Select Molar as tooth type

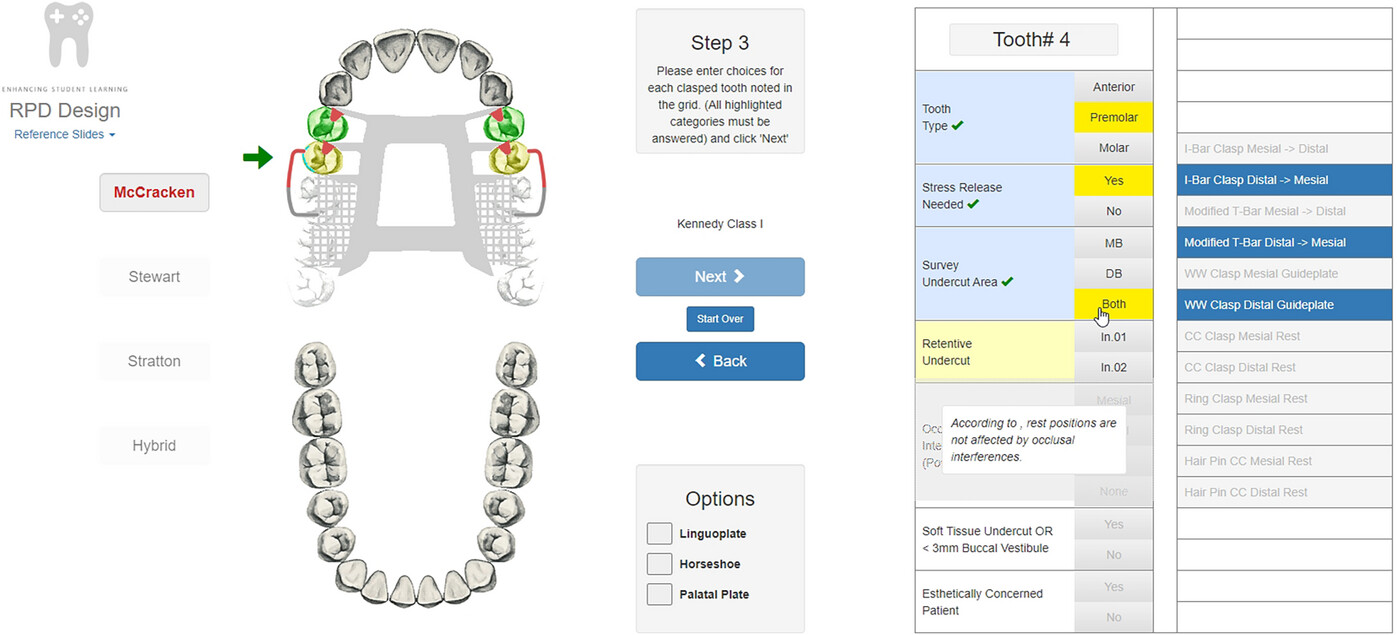tap(1114, 148)
